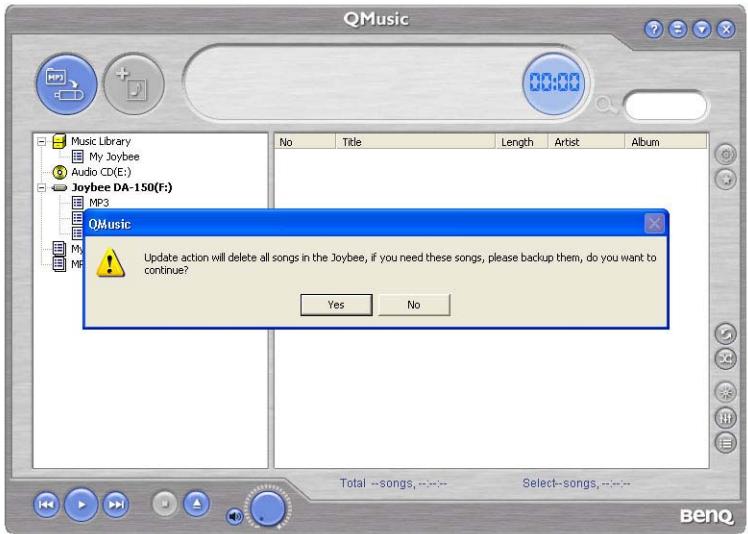The image size is (748, 534).
Task: Confirm the update by clicking Yes
Action: click(x=336, y=304)
